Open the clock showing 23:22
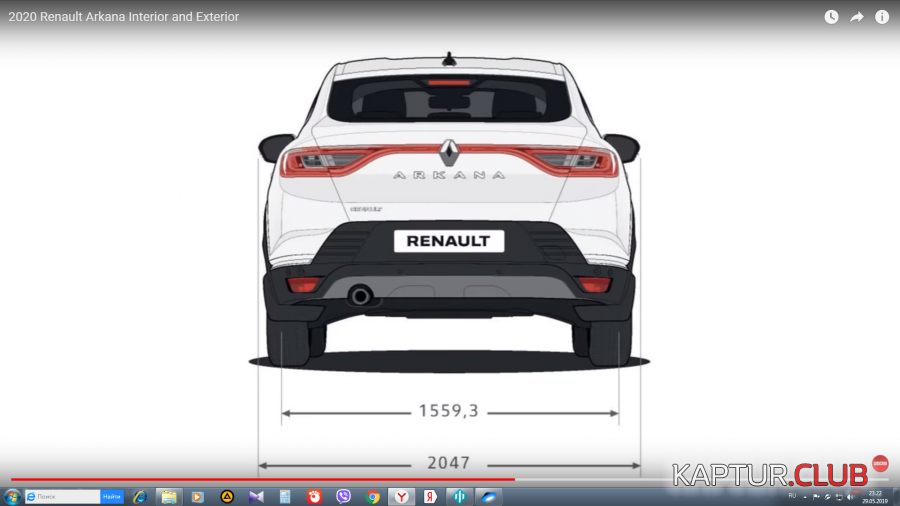 (875, 497)
